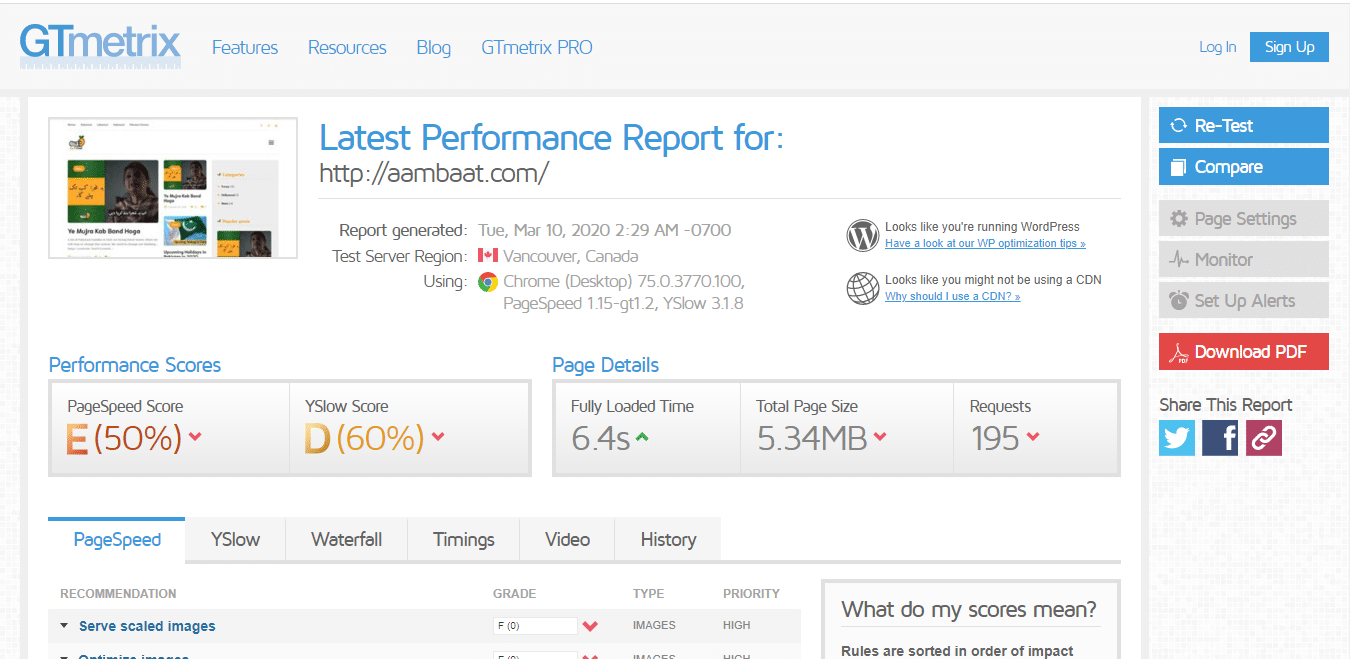Click the Chrome browser icon
The image size is (1350, 659).
tap(488, 282)
